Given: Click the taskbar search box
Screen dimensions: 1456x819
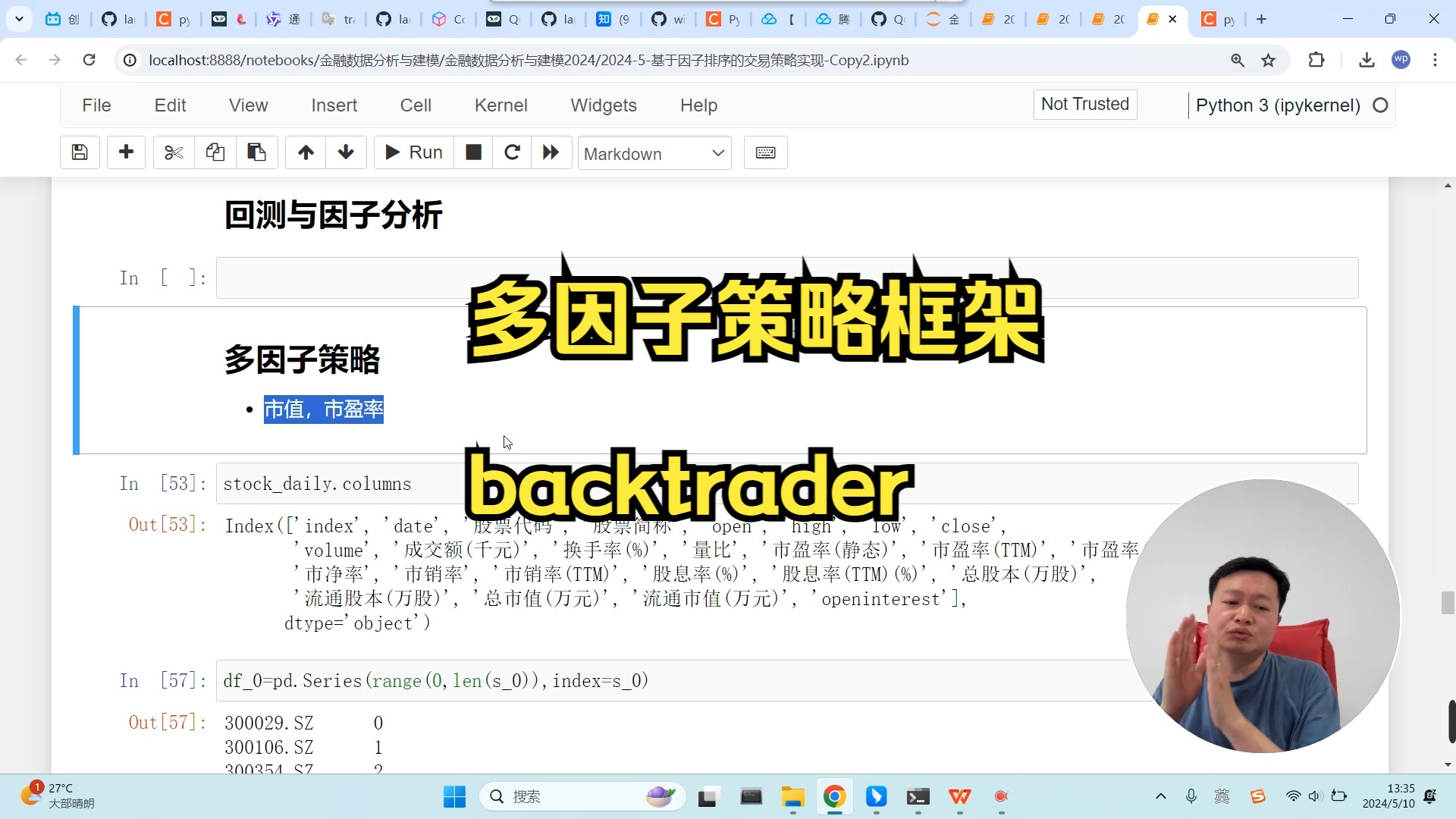Looking at the screenshot, I should point(582,796).
